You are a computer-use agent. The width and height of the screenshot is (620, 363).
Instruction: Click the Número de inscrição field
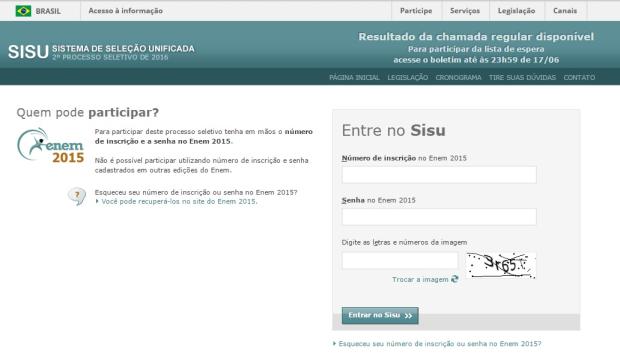[439, 175]
